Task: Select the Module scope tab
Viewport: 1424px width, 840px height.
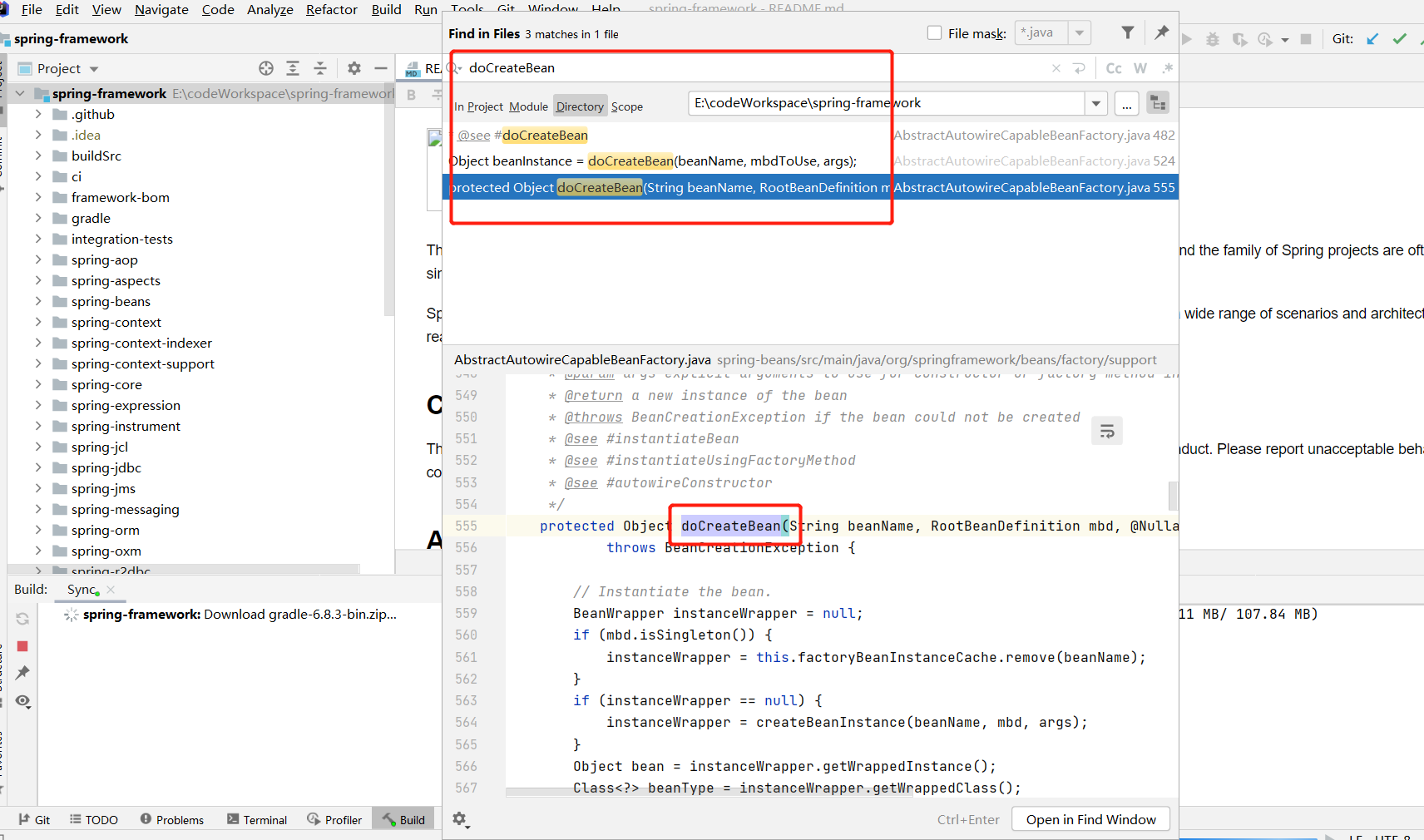Action: pyautogui.click(x=528, y=106)
